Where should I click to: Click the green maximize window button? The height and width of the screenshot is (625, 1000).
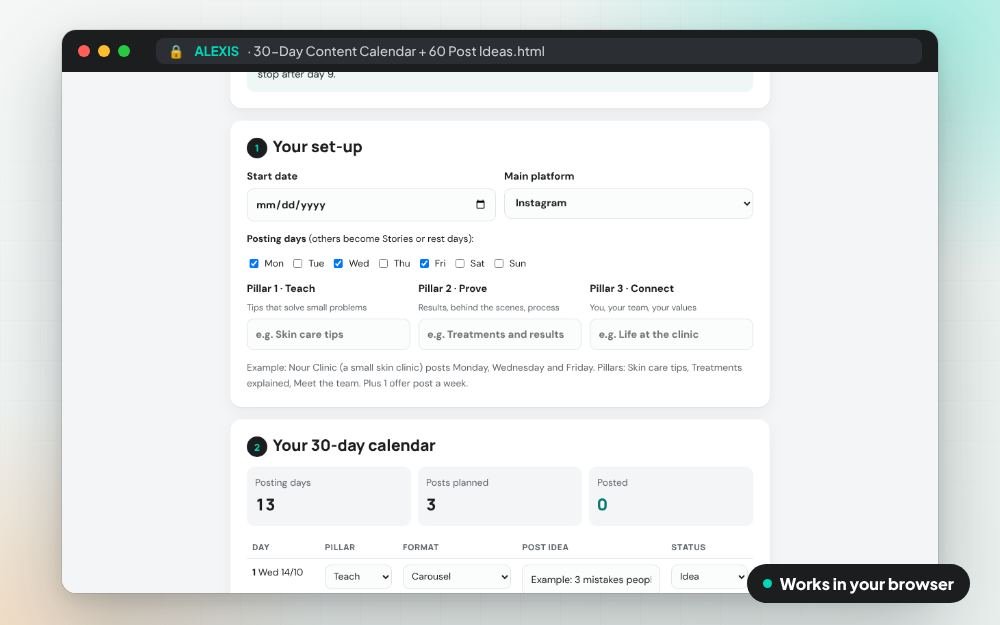click(x=124, y=51)
